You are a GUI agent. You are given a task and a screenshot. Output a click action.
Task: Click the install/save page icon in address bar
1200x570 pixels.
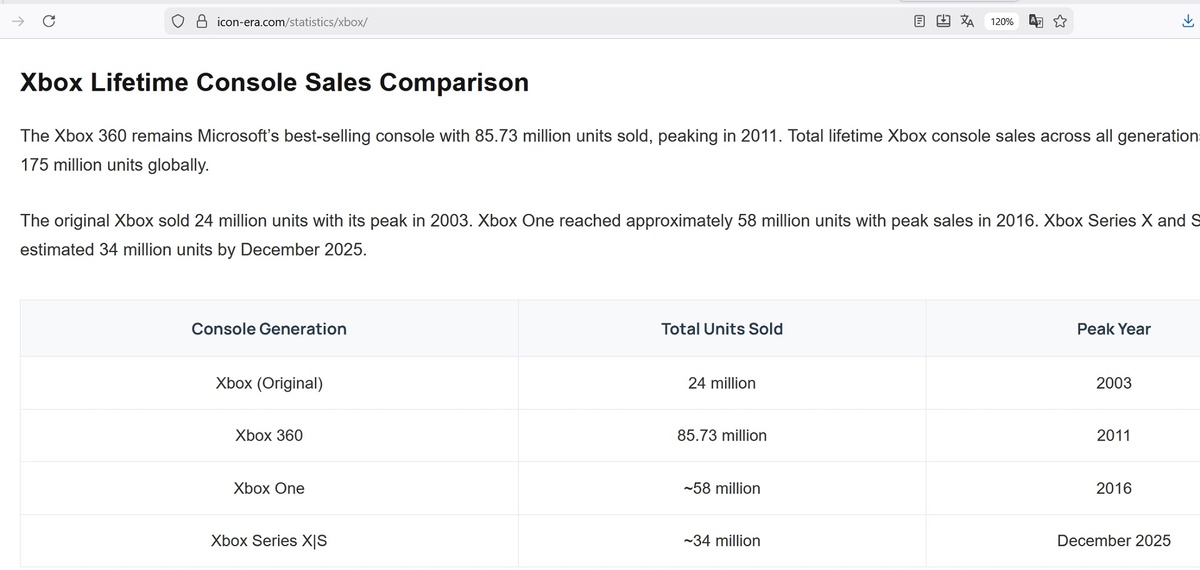click(x=943, y=21)
